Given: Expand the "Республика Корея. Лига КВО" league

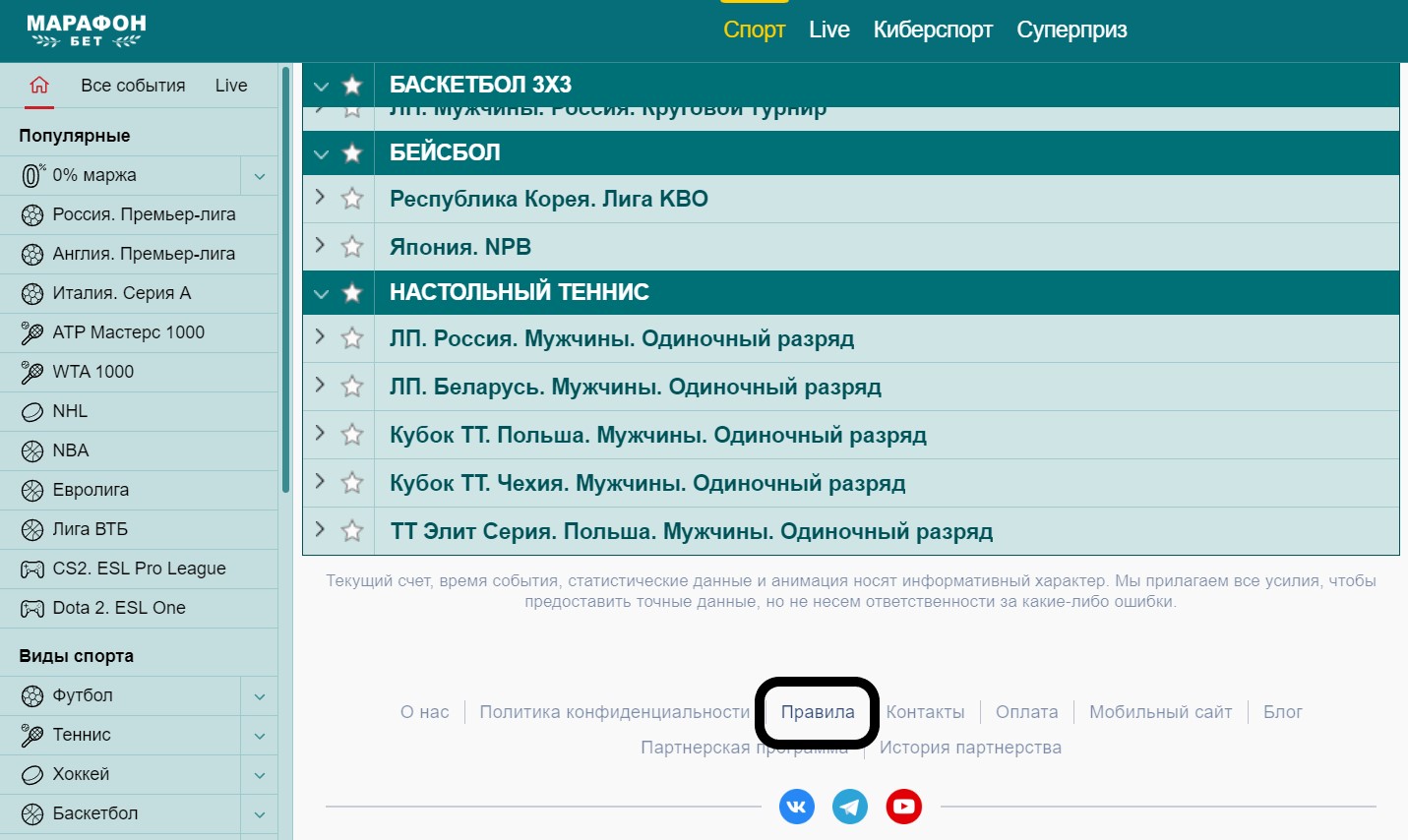Looking at the screenshot, I should pyautogui.click(x=320, y=199).
